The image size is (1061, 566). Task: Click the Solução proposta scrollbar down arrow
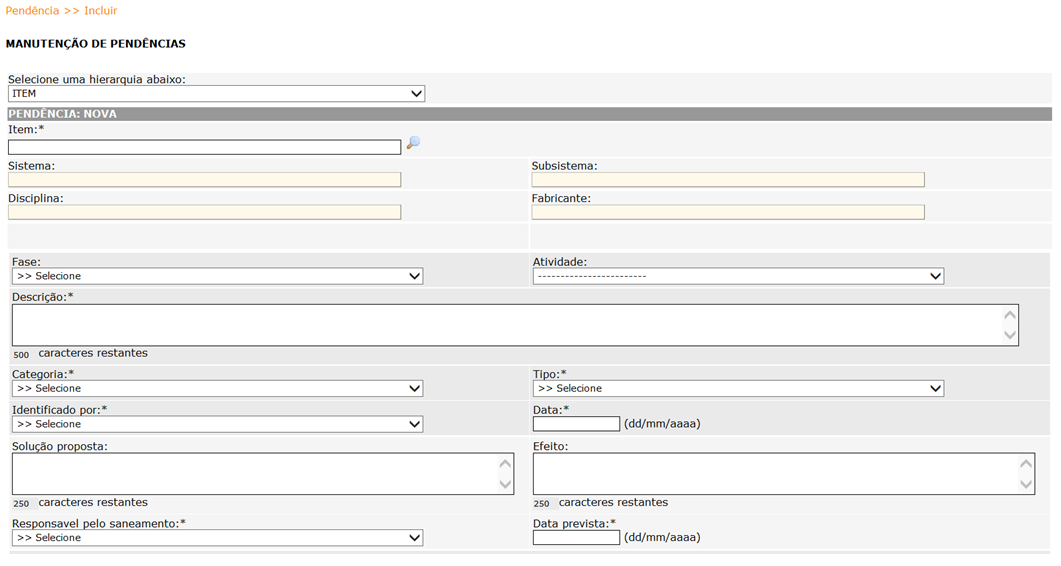click(505, 484)
